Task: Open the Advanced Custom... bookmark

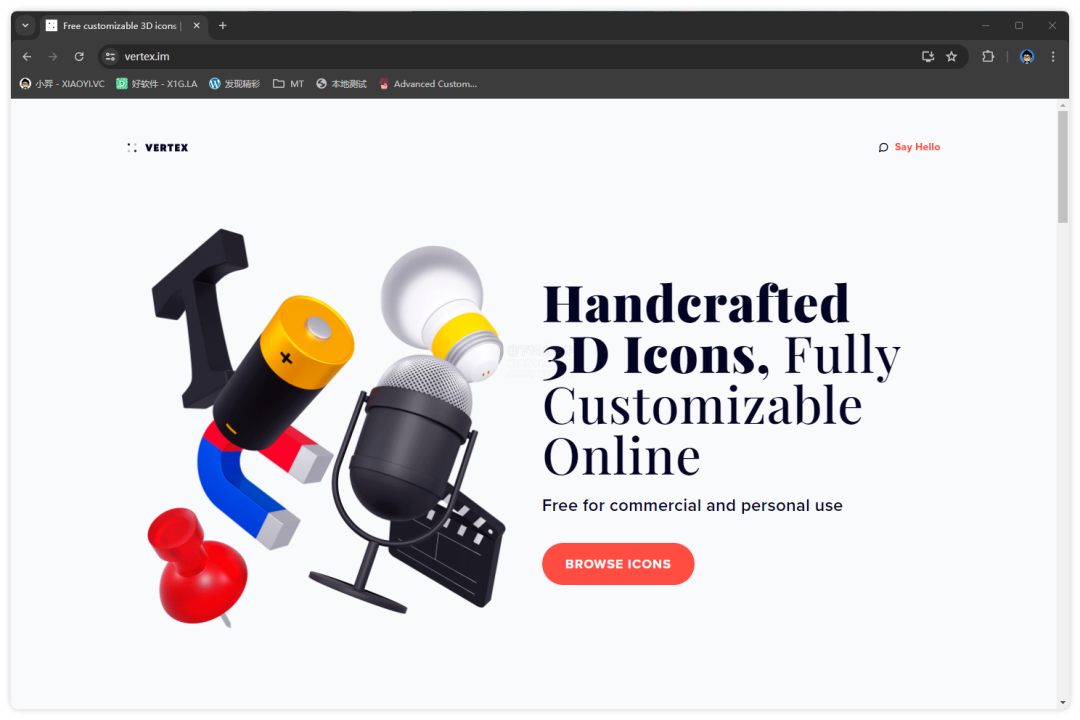Action: click(428, 84)
